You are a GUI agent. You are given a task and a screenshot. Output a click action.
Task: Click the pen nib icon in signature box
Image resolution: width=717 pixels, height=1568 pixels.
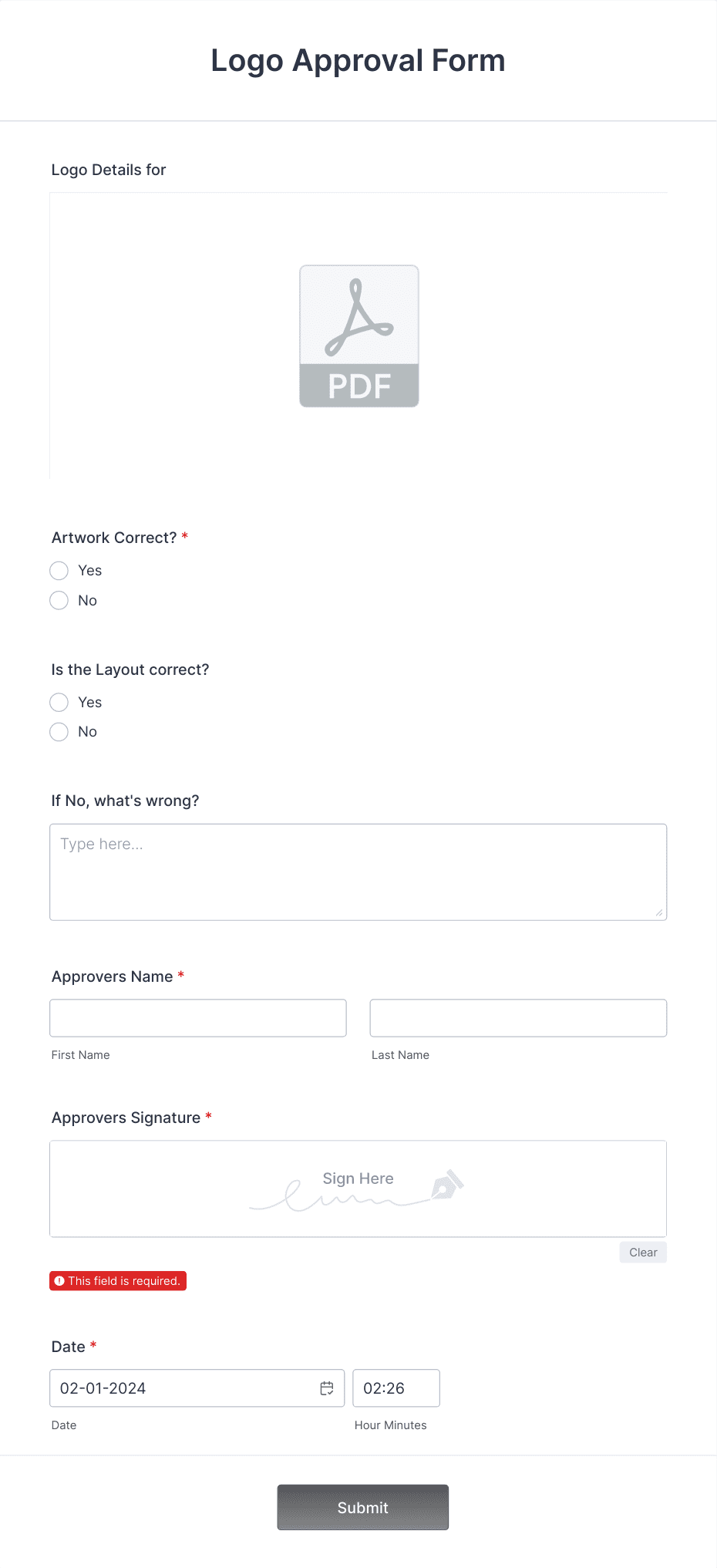pos(447,1185)
